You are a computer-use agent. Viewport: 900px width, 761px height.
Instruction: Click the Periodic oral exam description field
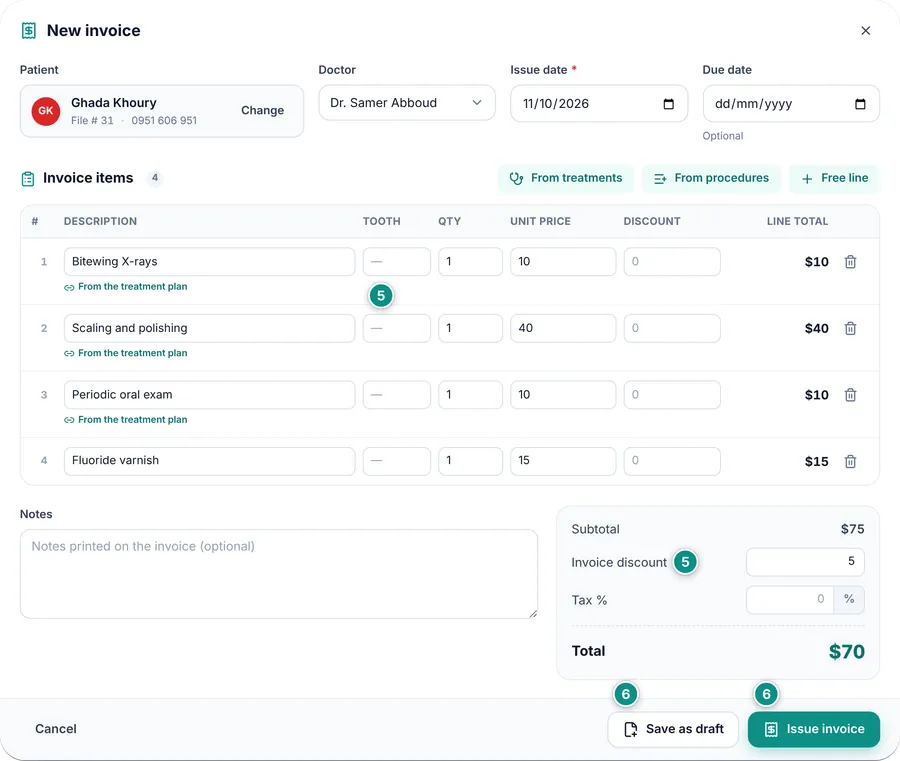click(x=210, y=395)
